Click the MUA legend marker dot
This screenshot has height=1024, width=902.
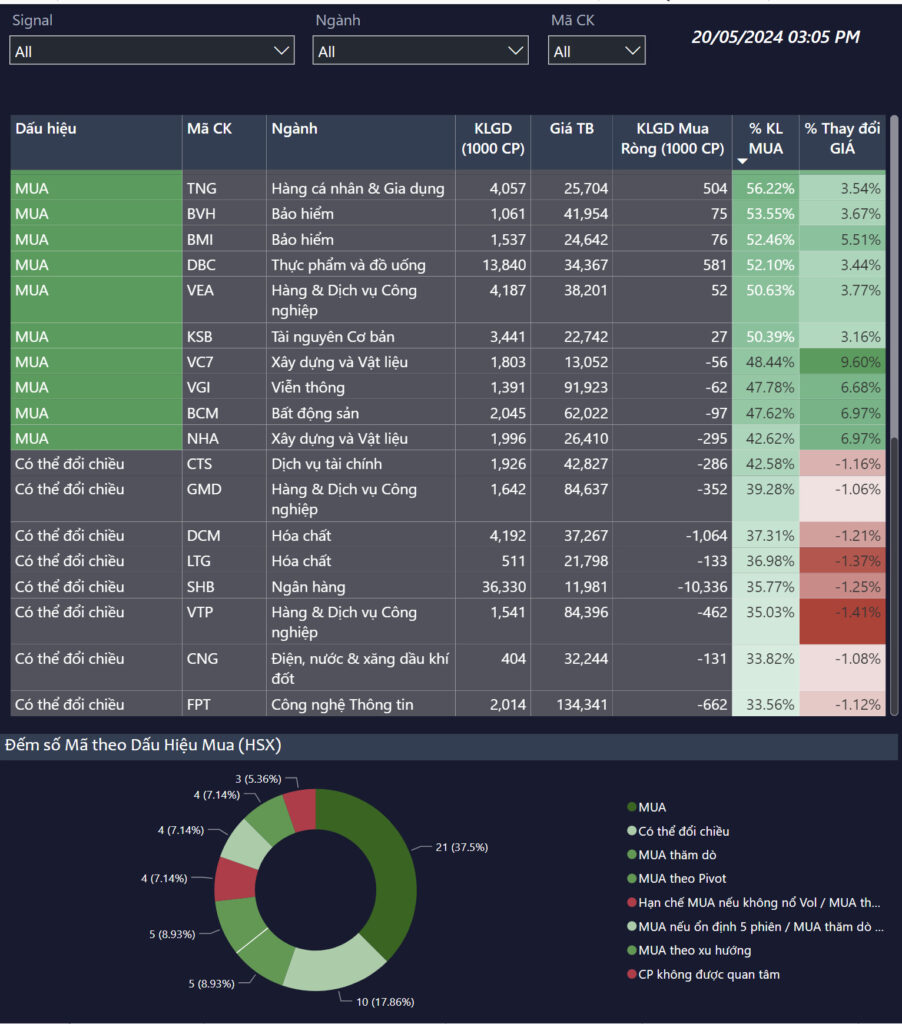point(631,807)
